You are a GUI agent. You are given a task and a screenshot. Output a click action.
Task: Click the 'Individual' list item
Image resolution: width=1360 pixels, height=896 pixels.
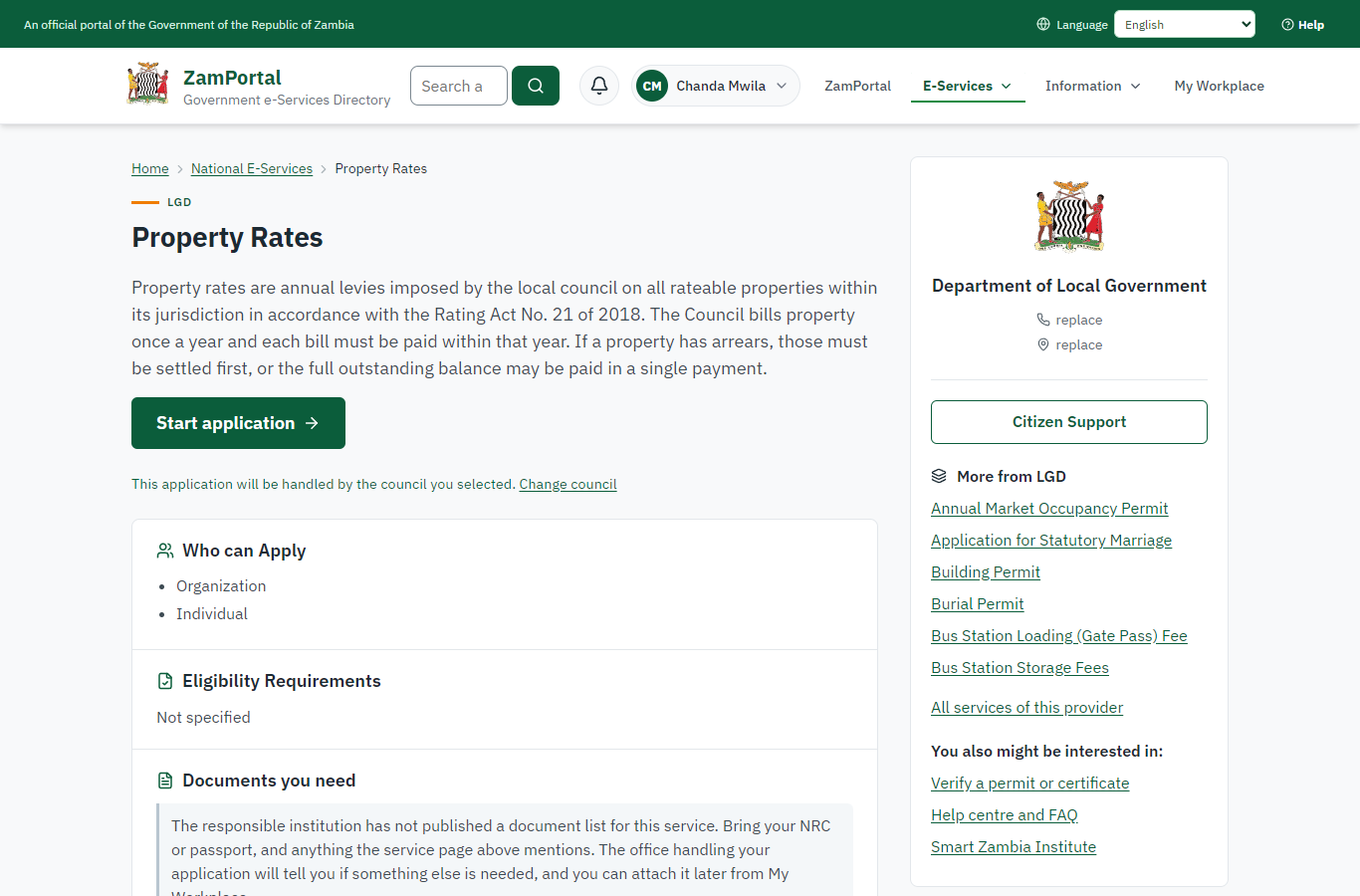coord(212,613)
